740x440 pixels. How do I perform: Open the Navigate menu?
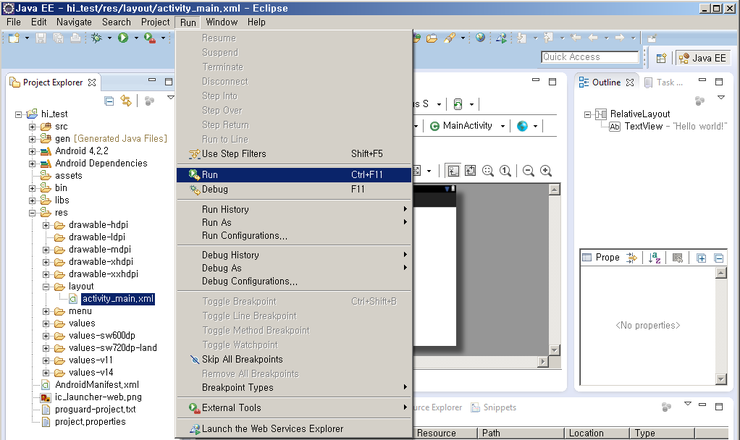pos(74,22)
